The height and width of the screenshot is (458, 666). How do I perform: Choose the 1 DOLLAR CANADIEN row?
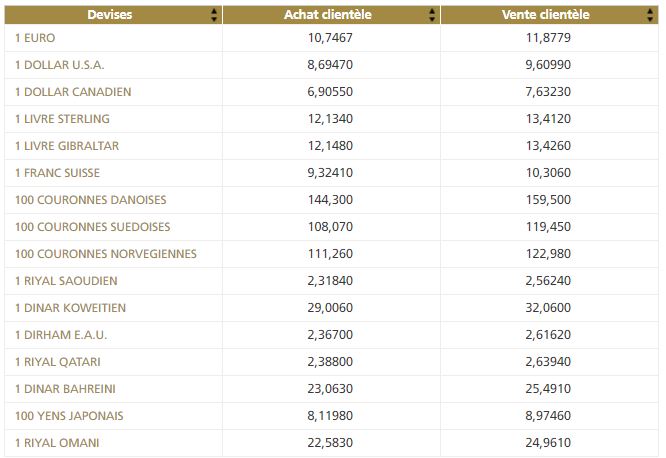tap(73, 92)
